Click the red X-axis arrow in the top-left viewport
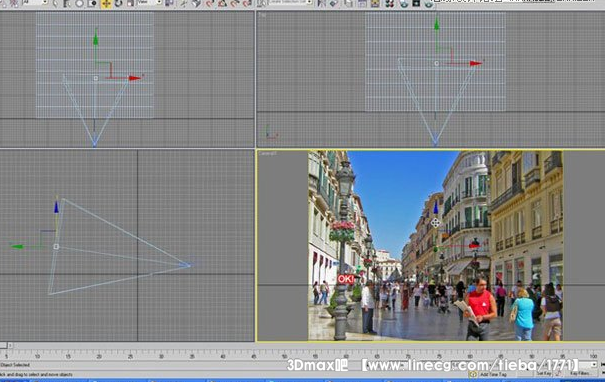This screenshot has height=382, width=608. click(135, 78)
